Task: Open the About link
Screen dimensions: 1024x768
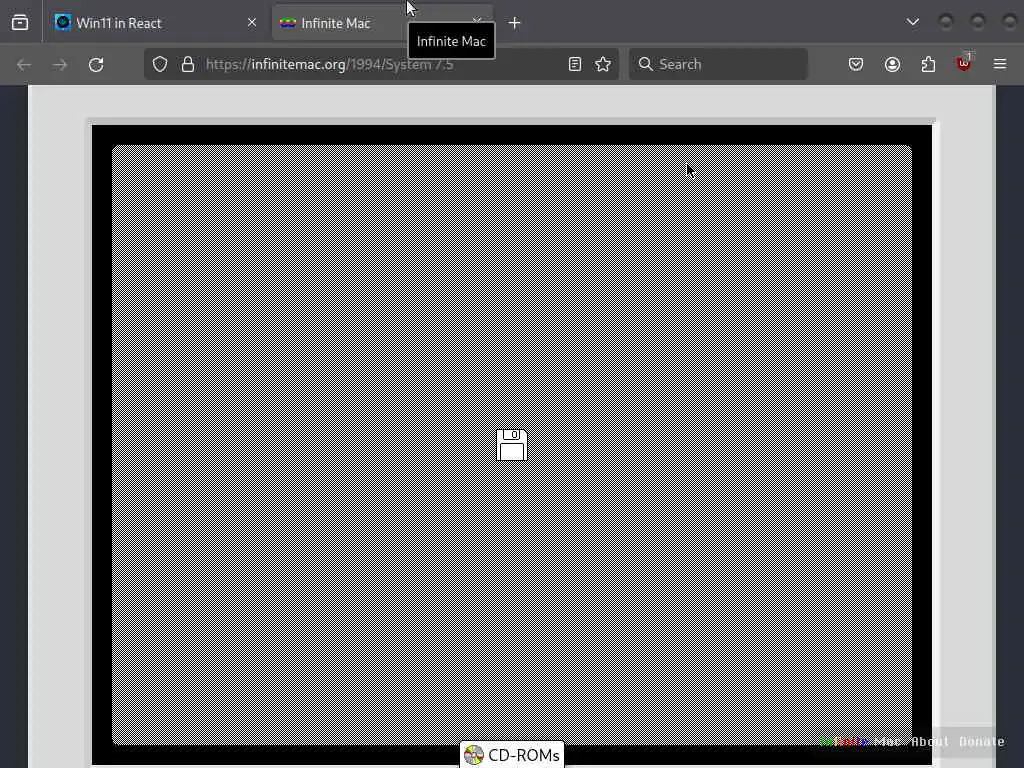Action: coord(930,741)
